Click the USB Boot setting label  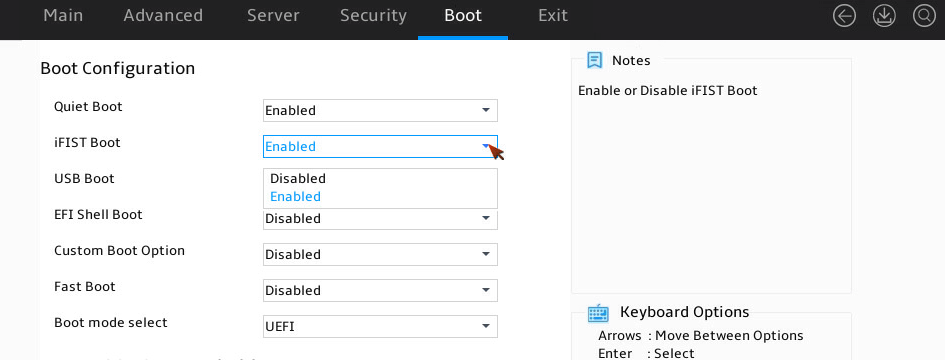point(84,178)
